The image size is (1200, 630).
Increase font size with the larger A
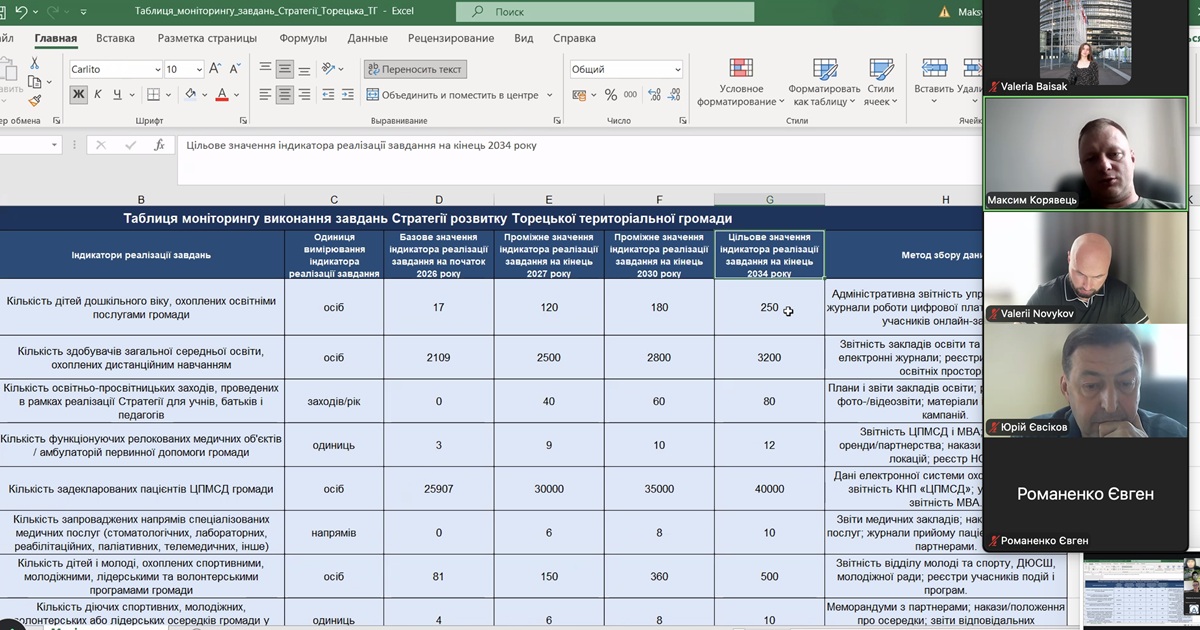217,69
